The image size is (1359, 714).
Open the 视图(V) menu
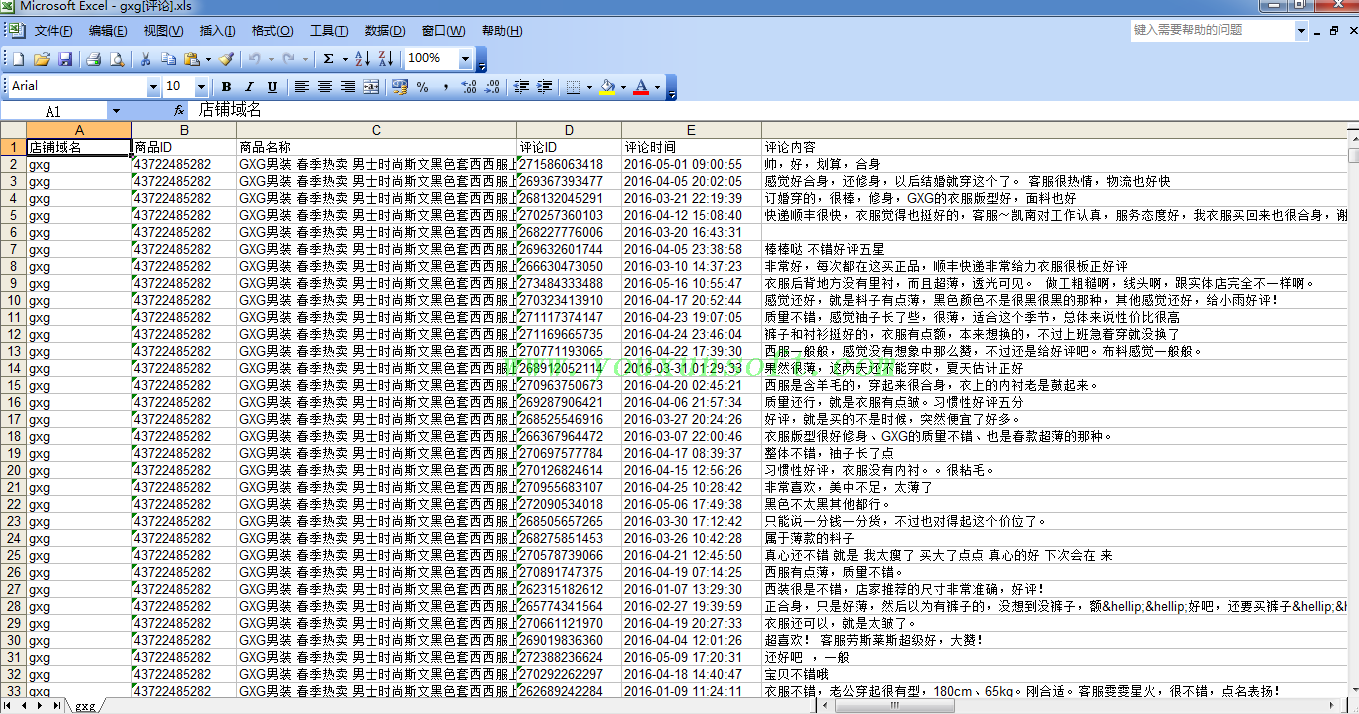tap(163, 31)
